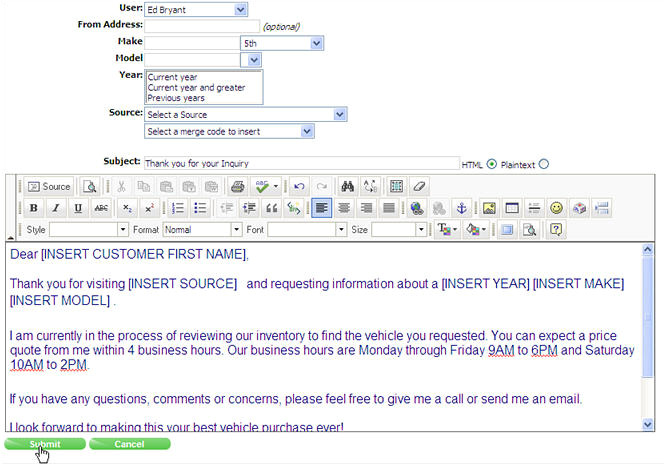
Task: Click the Insert Page Break icon
Action: point(601,208)
